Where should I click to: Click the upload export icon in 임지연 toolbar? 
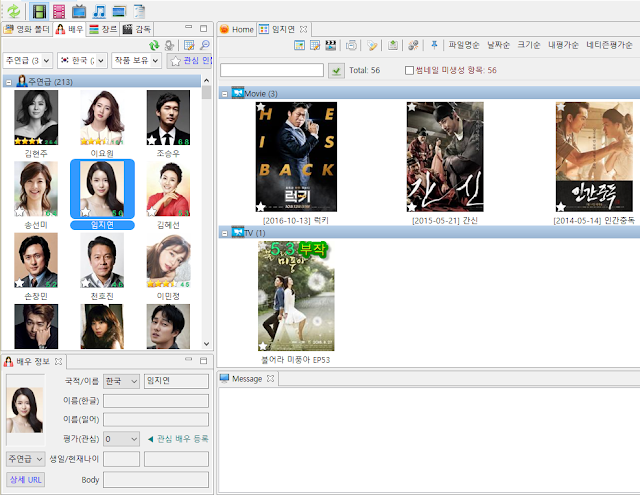[393, 45]
